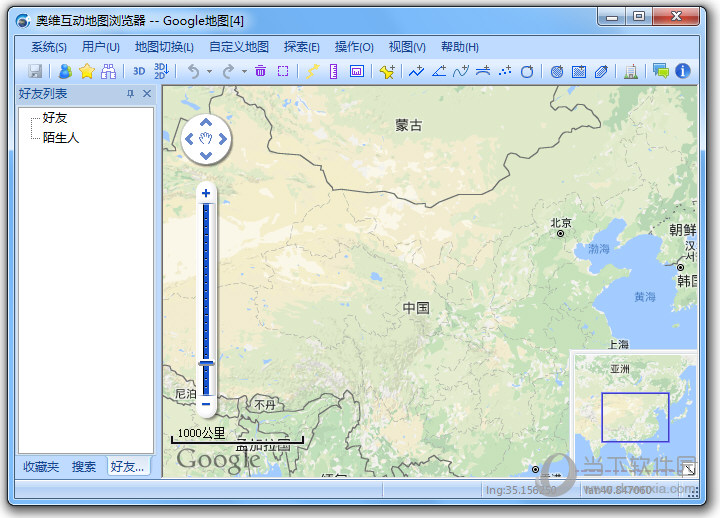Image resolution: width=720 pixels, height=518 pixels.
Task: Pin the 好友列表 panel
Action: coord(130,94)
